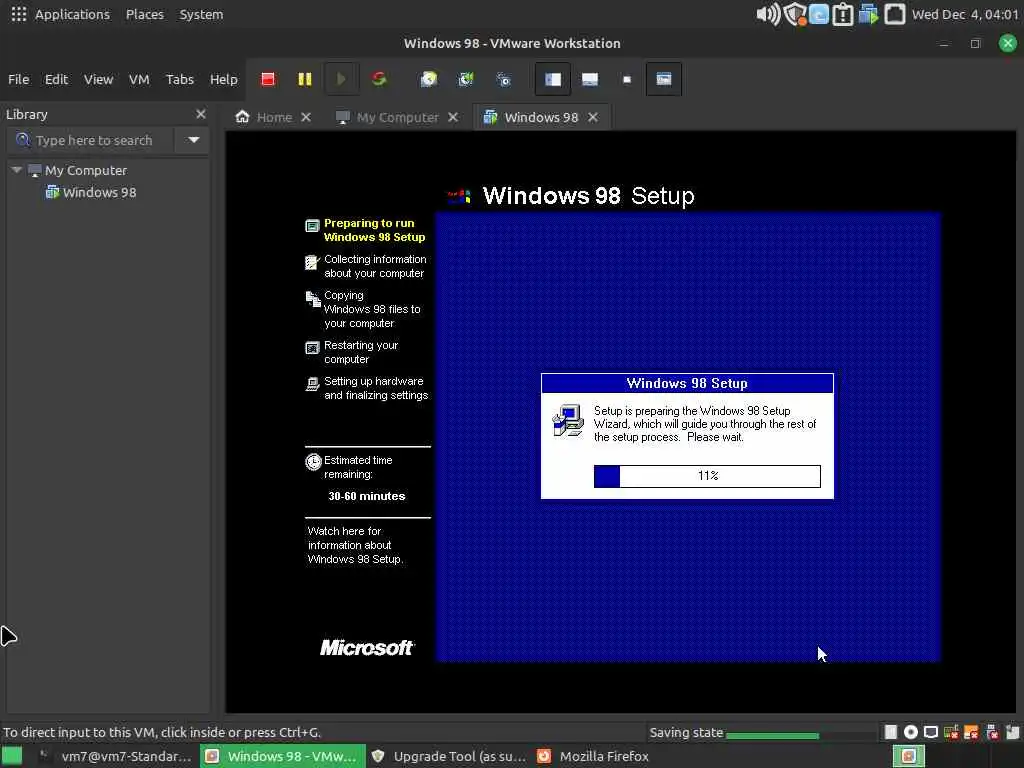Click the Windows 98 Setup dialog title bar

point(687,383)
